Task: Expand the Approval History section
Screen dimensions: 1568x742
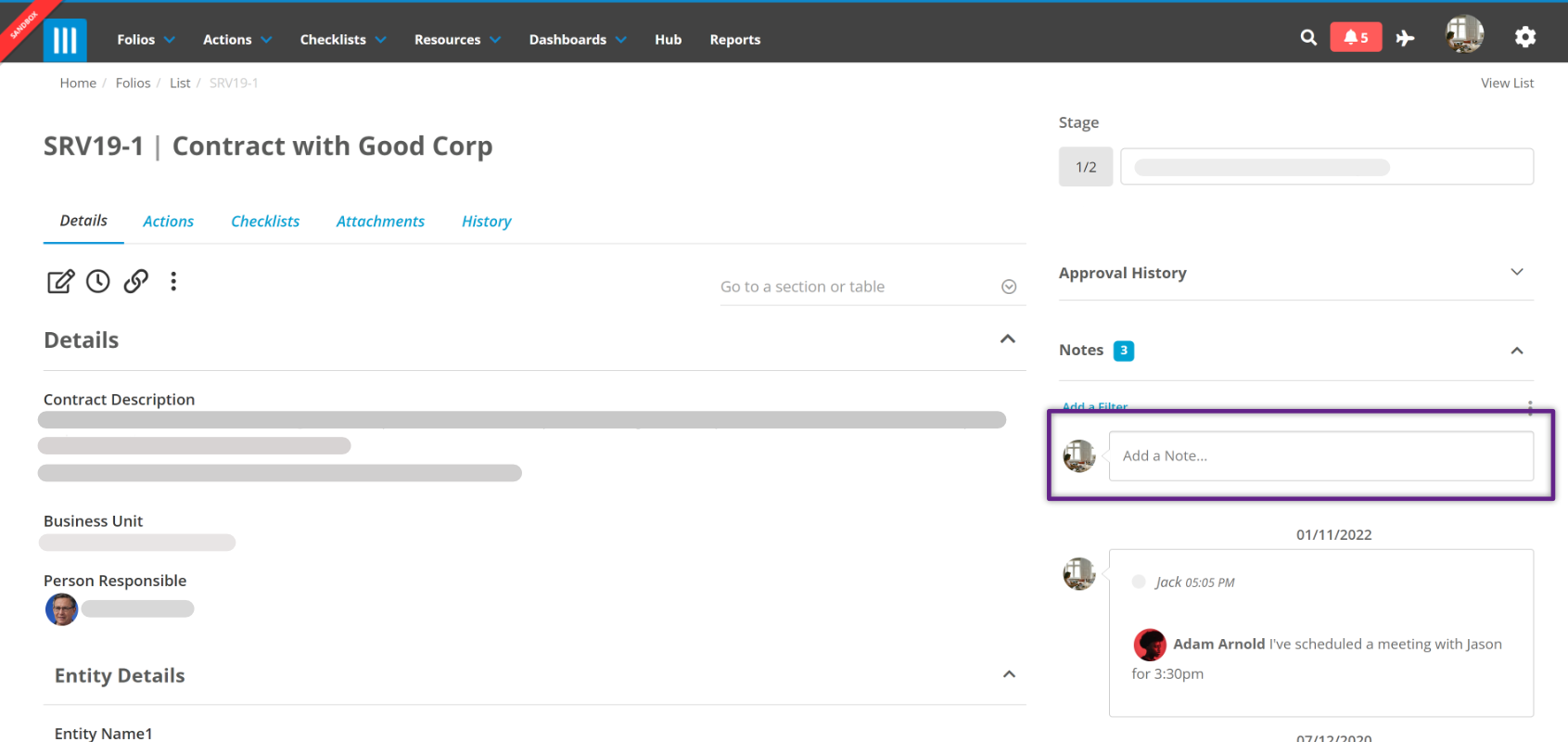Action: (1517, 272)
